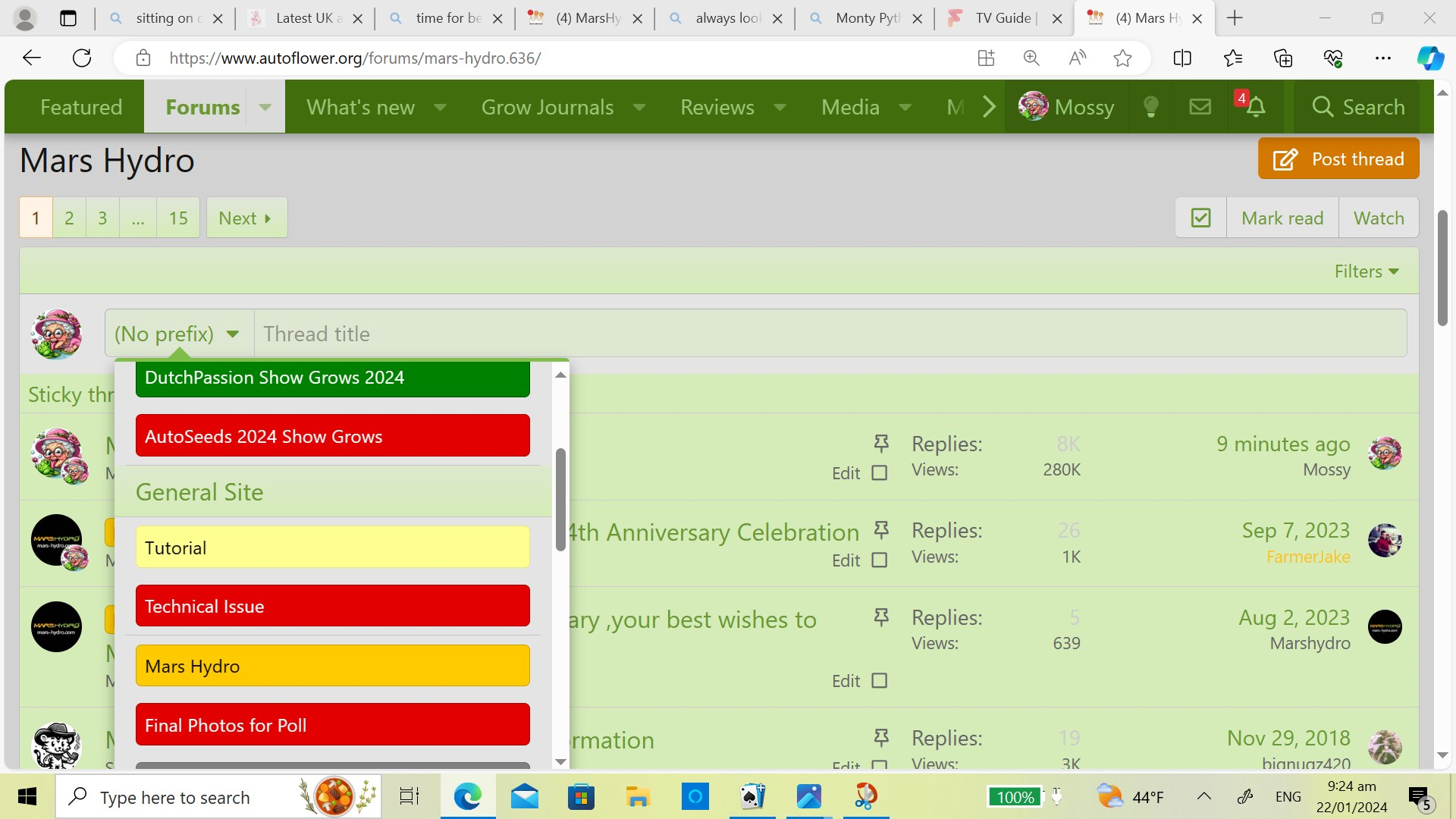Expand What's new dropdown arrow
This screenshot has width=1456, height=819.
point(440,107)
